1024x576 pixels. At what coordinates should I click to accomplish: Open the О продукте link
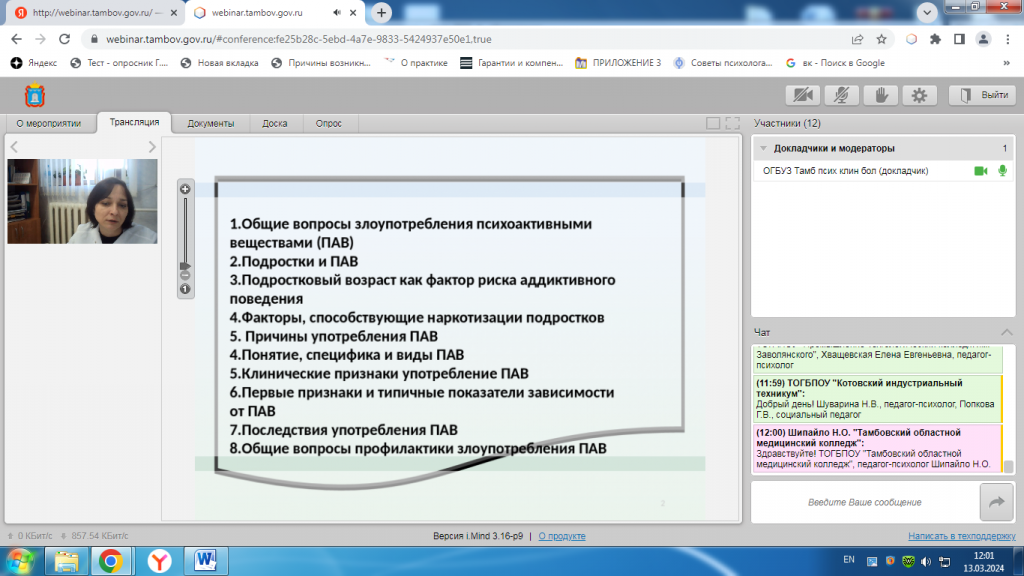click(562, 536)
